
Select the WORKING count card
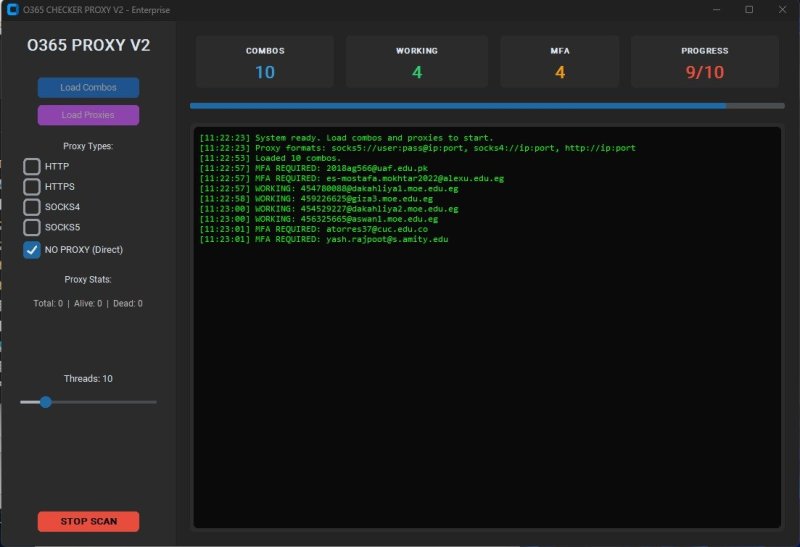[x=417, y=62]
